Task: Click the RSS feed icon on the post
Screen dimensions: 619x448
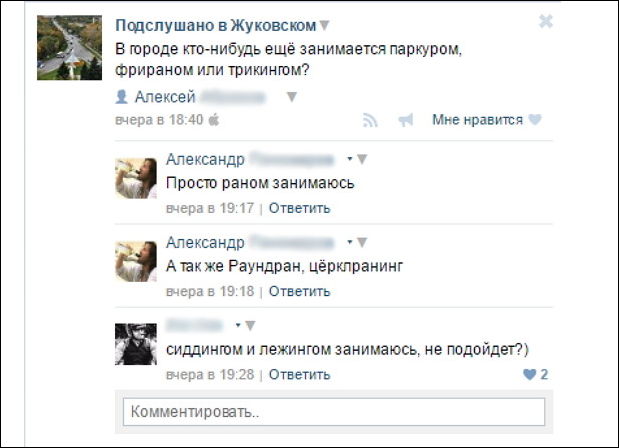Action: point(370,120)
